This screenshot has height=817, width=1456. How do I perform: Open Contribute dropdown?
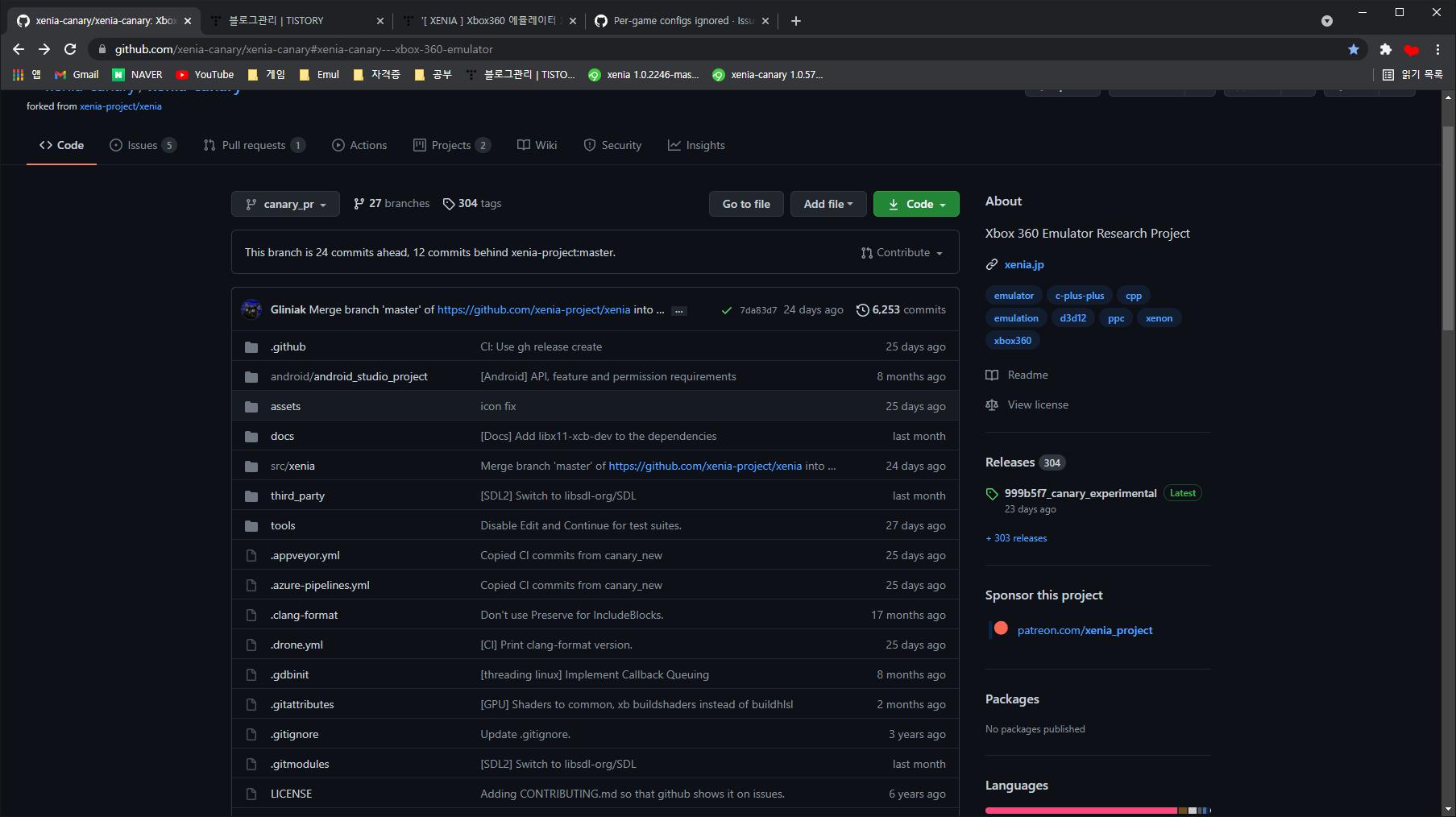pyautogui.click(x=902, y=252)
